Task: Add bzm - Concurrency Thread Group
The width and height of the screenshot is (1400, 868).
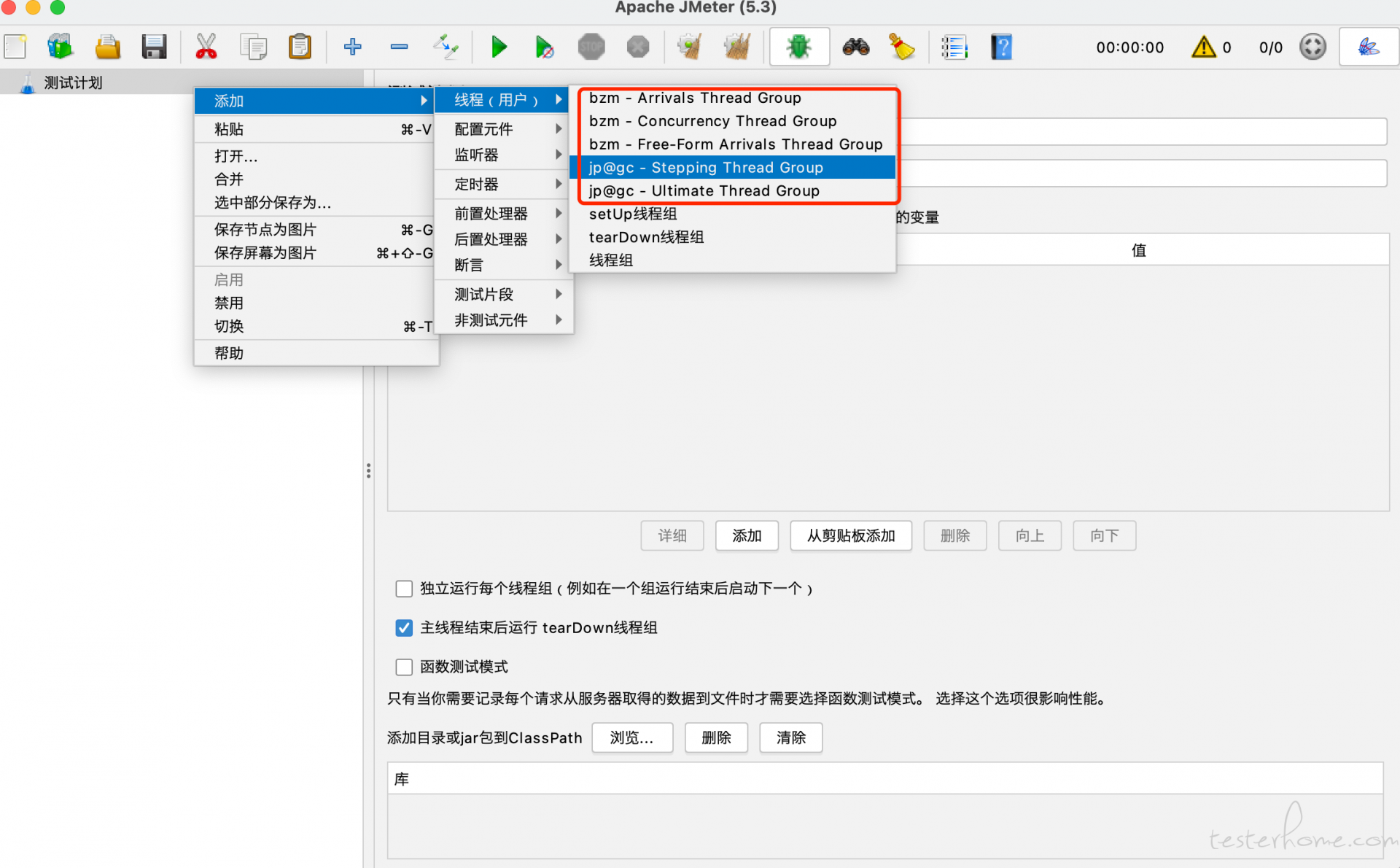Action: [732, 121]
